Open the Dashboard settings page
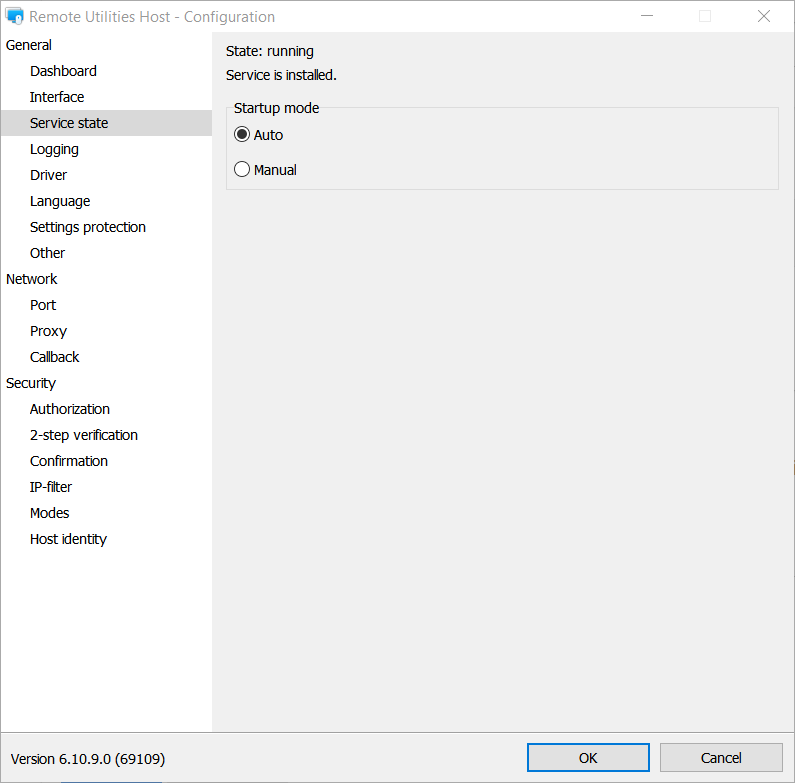The height and width of the screenshot is (783, 795). tap(63, 71)
